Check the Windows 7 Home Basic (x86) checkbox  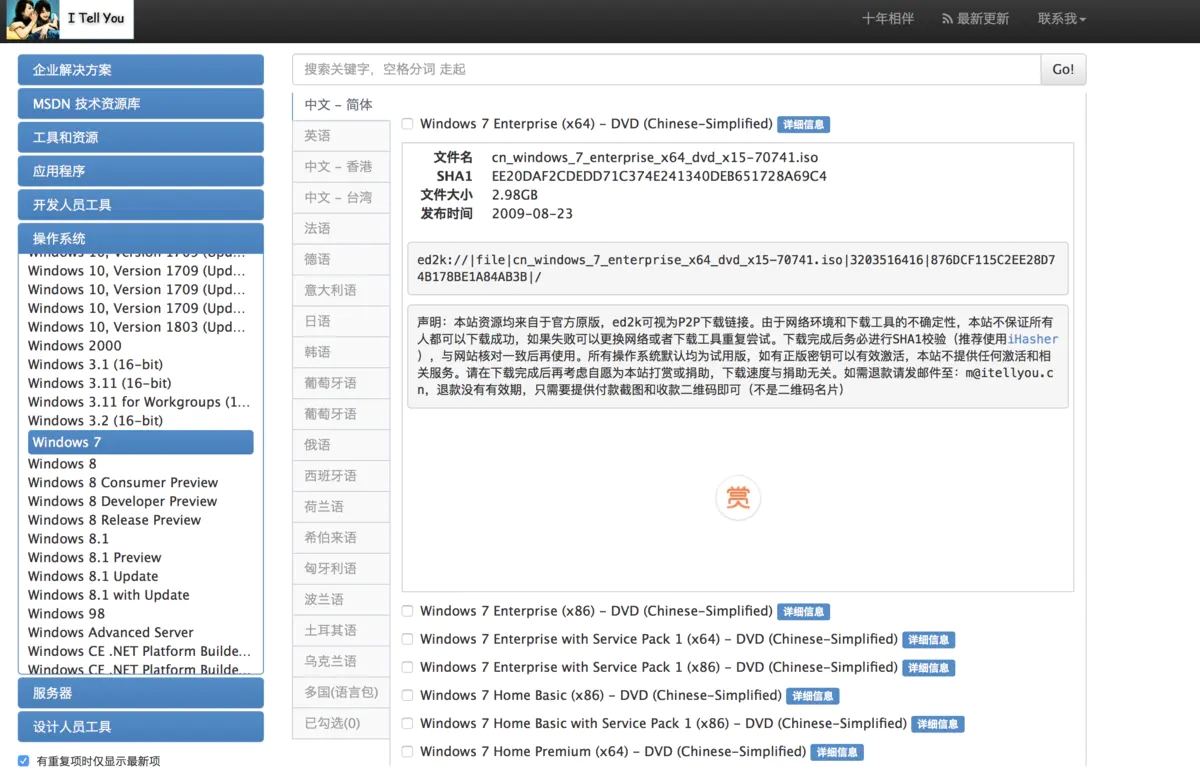pos(407,695)
